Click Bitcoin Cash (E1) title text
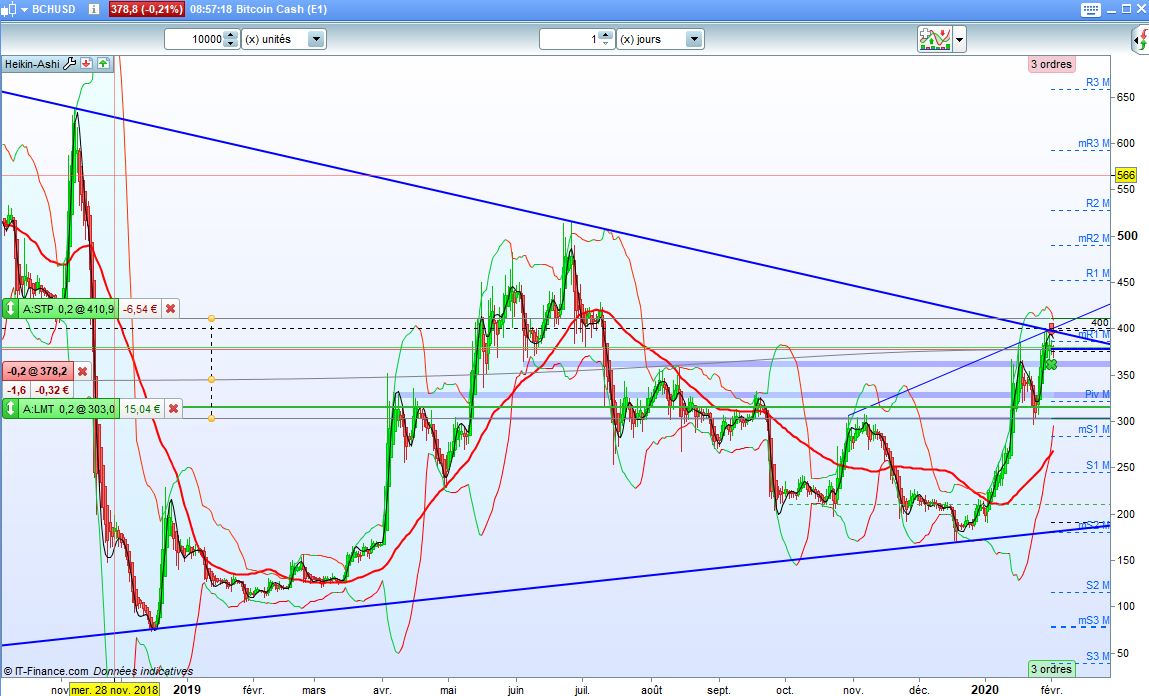Viewport: 1149px width, 696px height. click(281, 10)
